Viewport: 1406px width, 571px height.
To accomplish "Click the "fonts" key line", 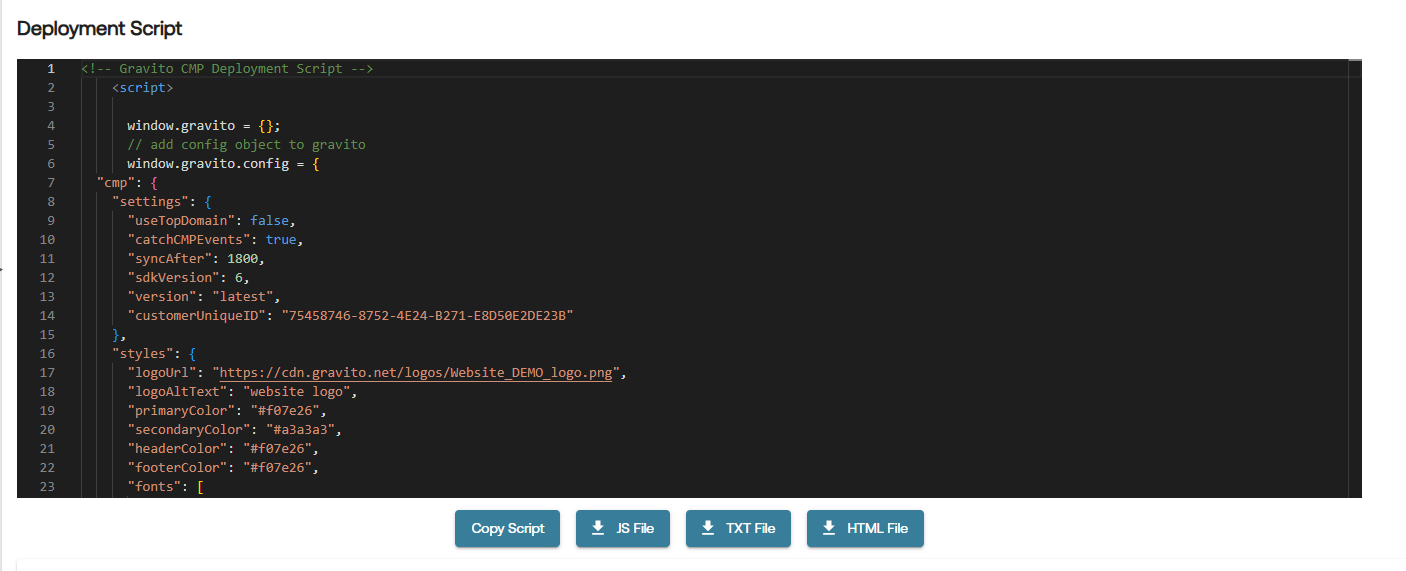I will click(x=165, y=487).
